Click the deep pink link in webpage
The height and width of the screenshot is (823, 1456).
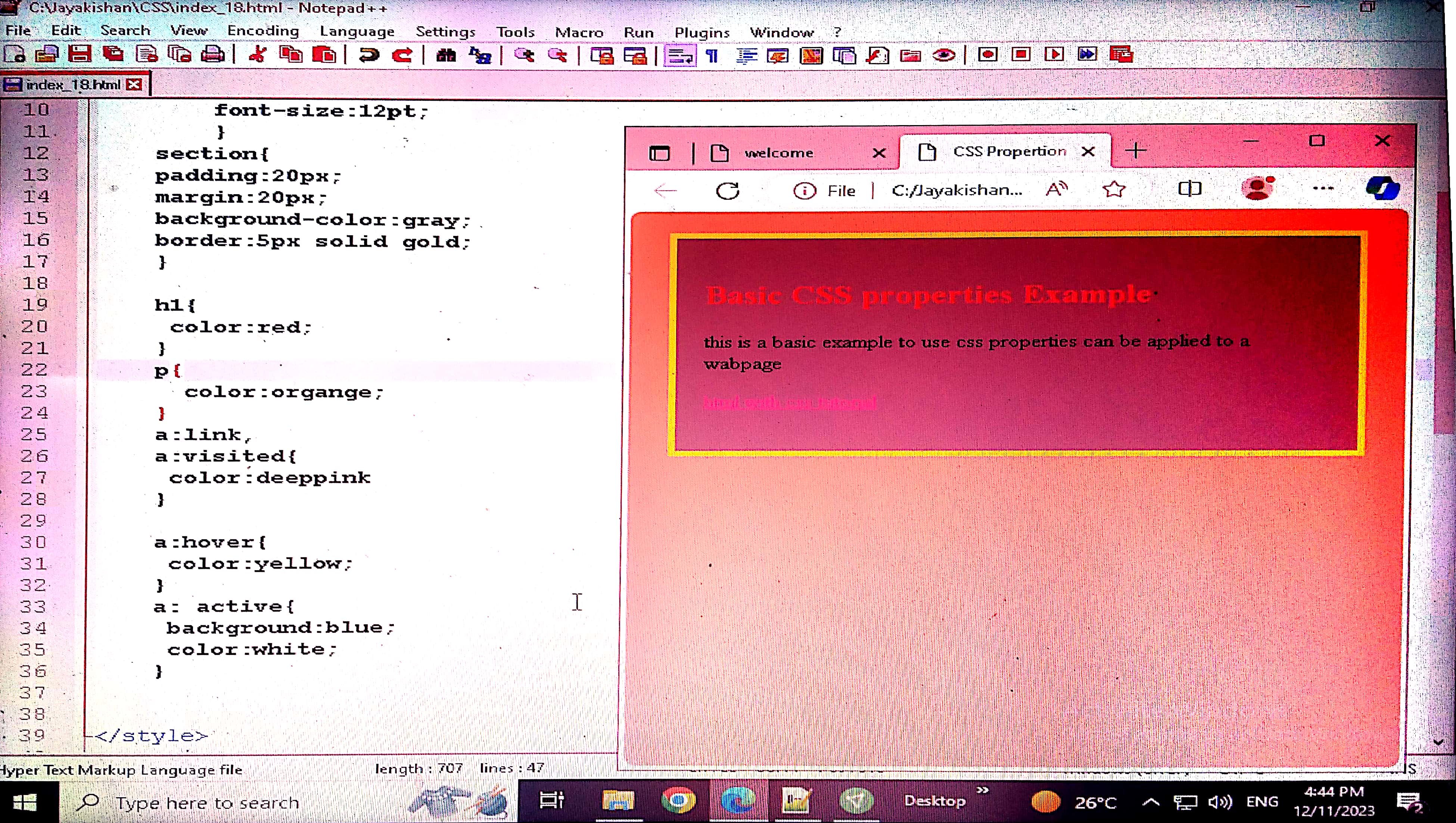[x=790, y=403]
